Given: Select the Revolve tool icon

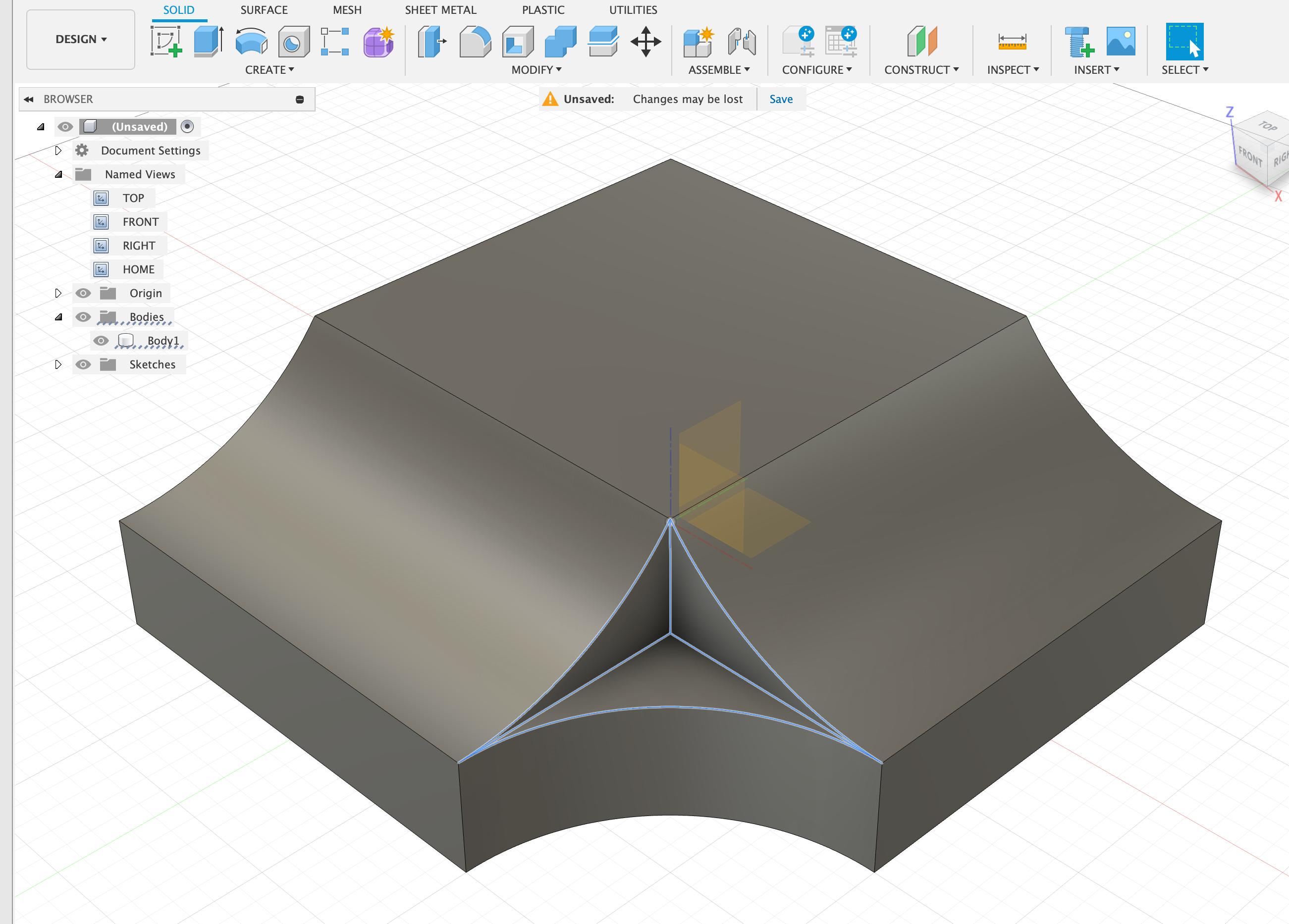Looking at the screenshot, I should (251, 42).
